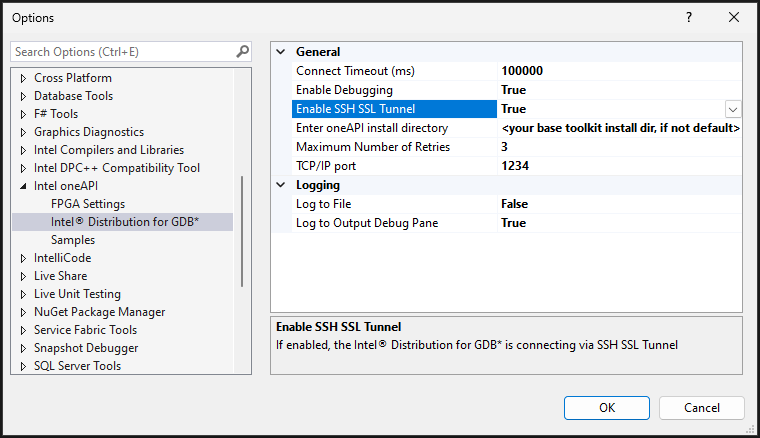Click the options tree vertical scrollbar

[242, 230]
